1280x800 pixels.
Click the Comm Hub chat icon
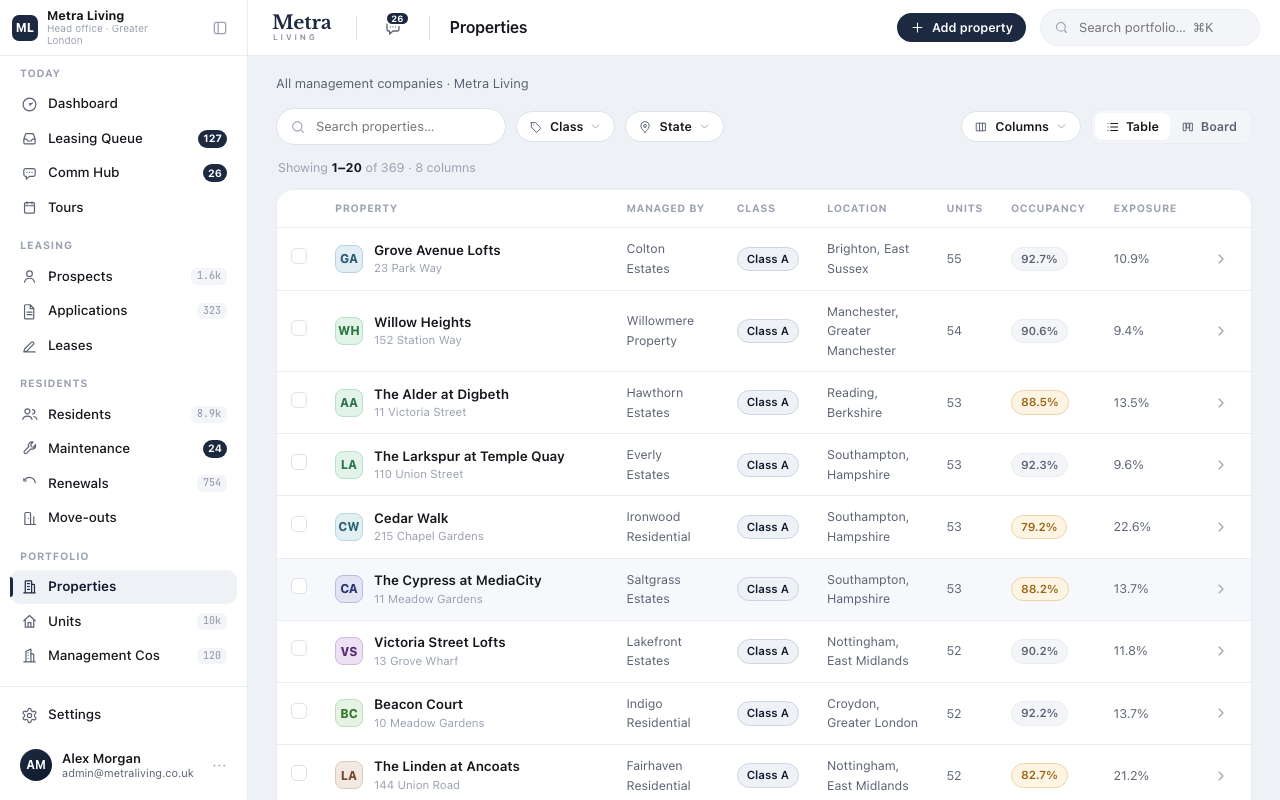click(x=29, y=173)
